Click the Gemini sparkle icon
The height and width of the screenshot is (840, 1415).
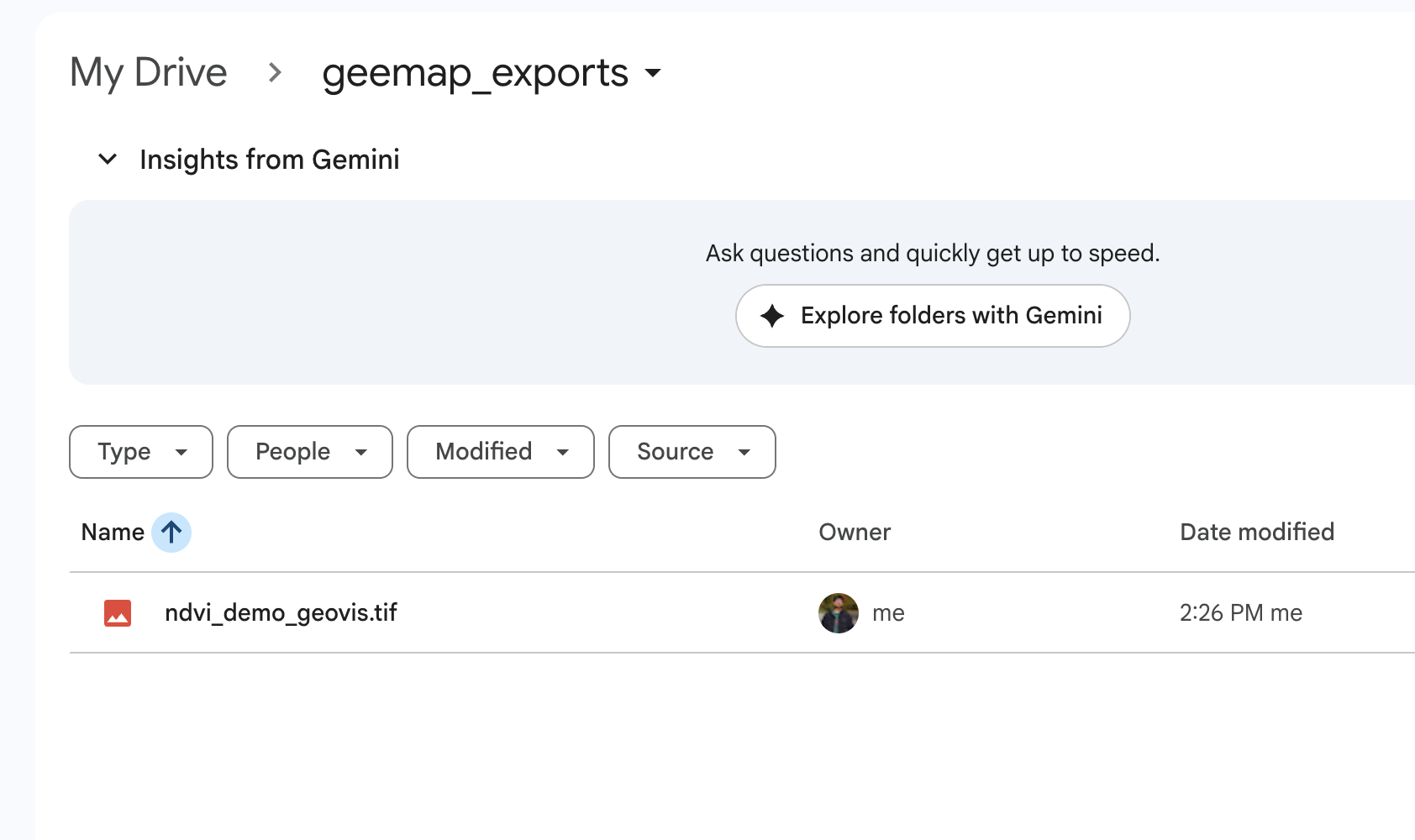pyautogui.click(x=772, y=316)
